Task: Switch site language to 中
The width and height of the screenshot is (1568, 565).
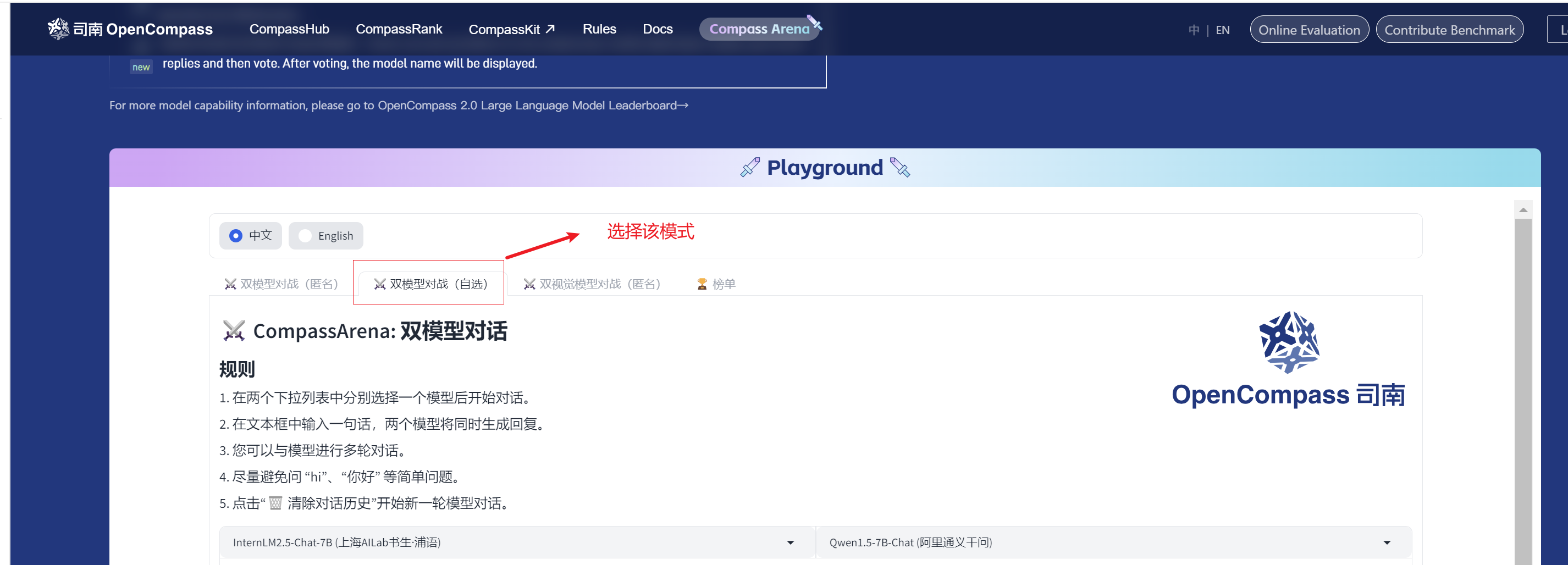Action: coord(1194,30)
